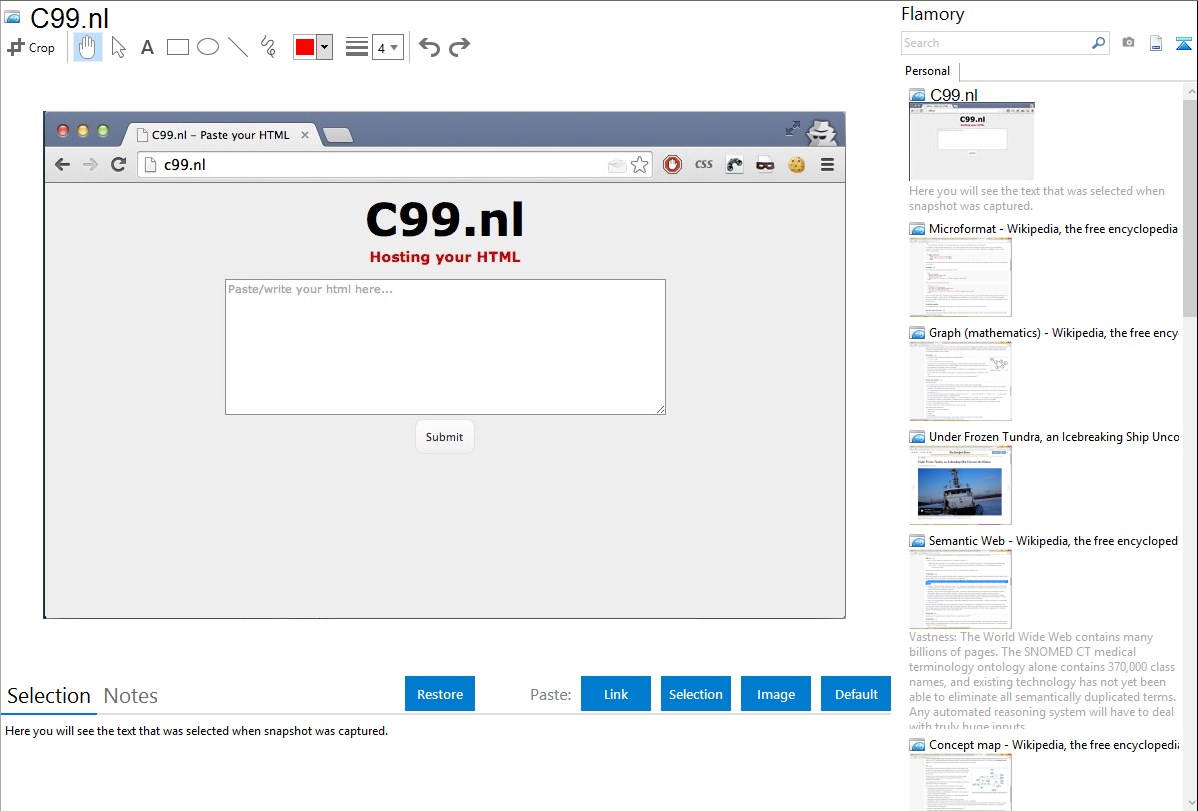Click the red color swatch

(305, 47)
